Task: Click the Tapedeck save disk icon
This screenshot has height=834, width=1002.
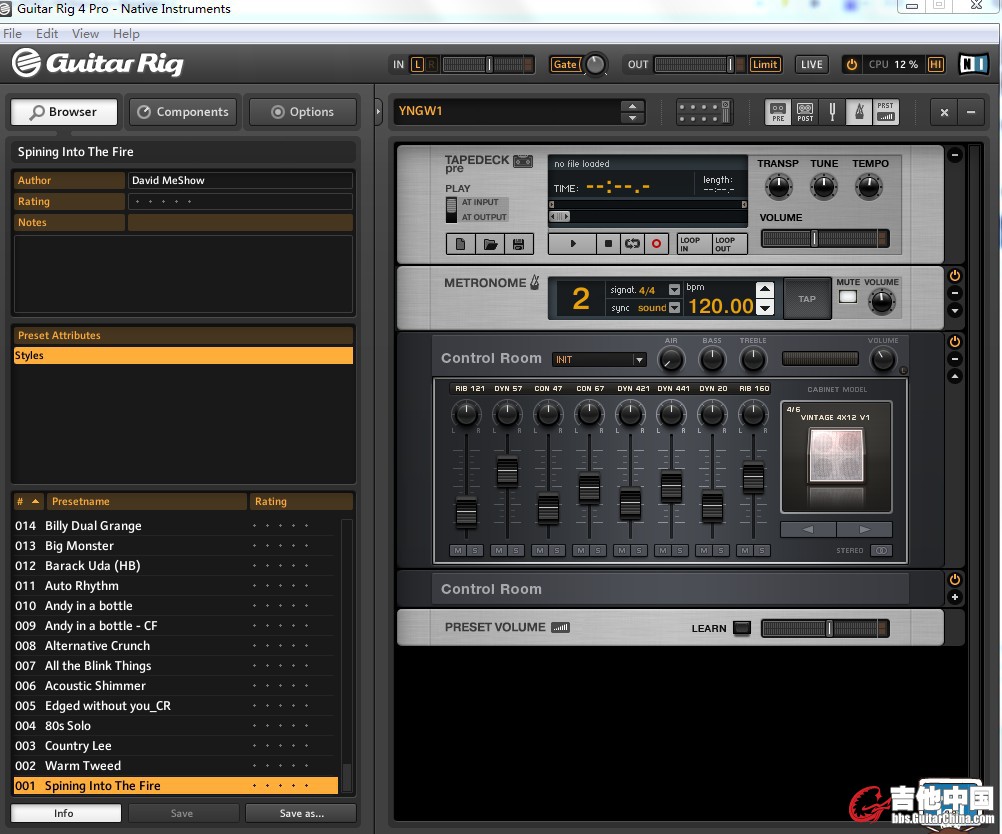Action: pos(518,243)
